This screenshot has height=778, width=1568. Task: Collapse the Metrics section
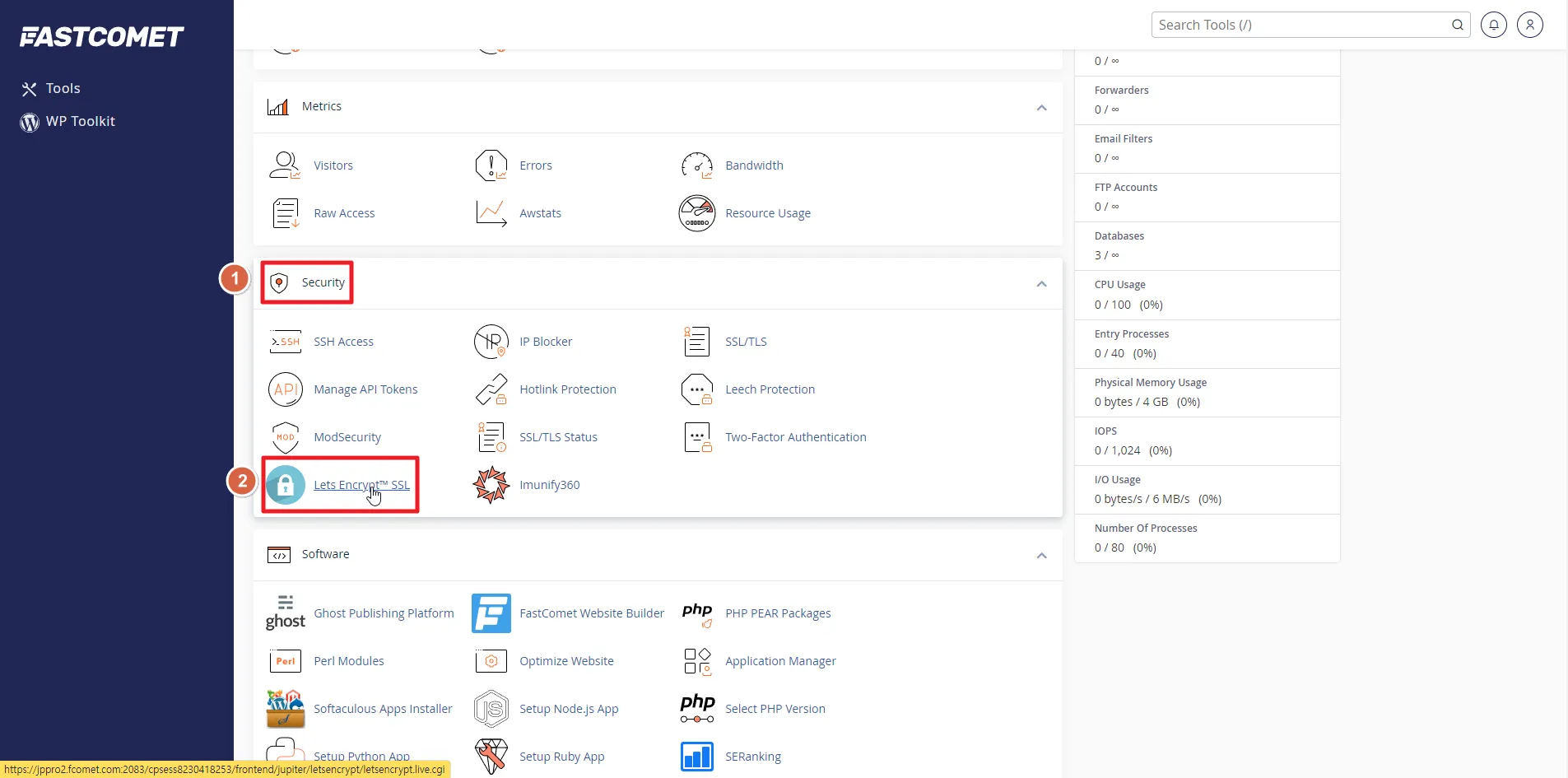pyautogui.click(x=1042, y=108)
